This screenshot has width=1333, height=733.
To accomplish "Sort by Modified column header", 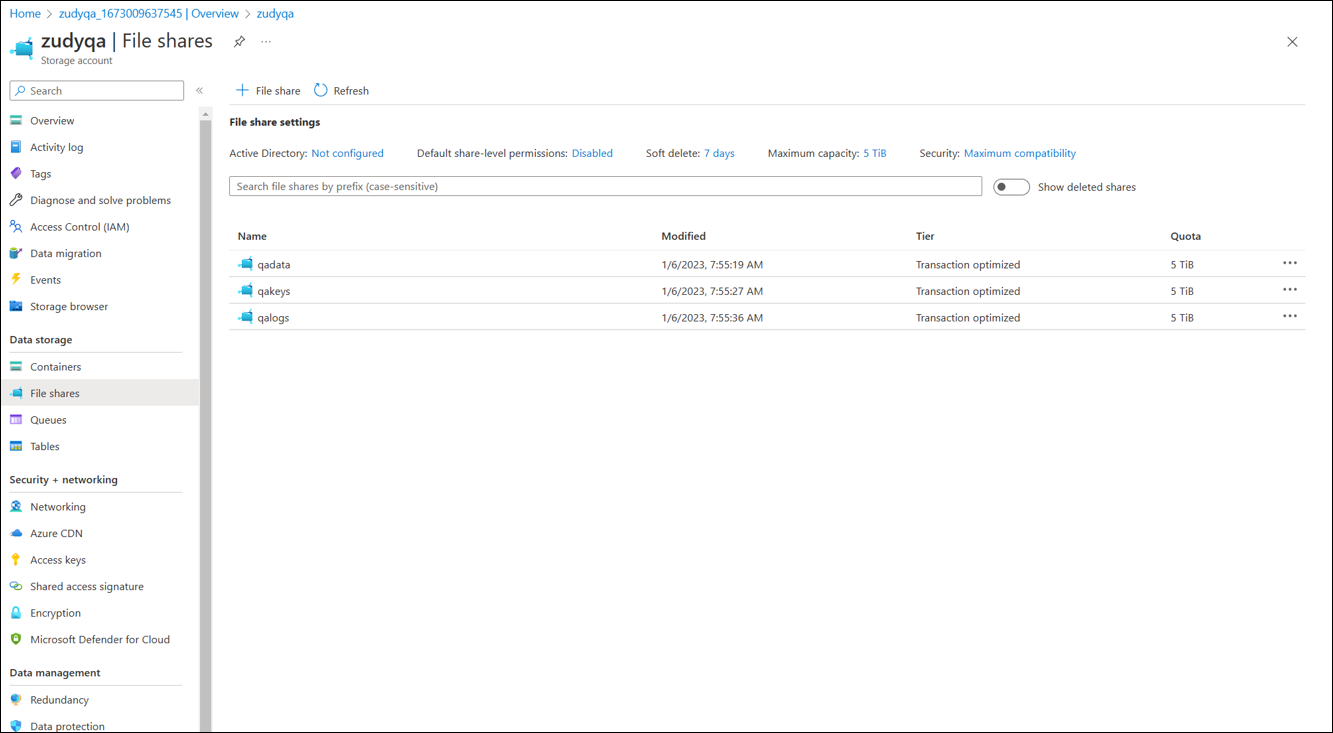I will click(x=683, y=237).
